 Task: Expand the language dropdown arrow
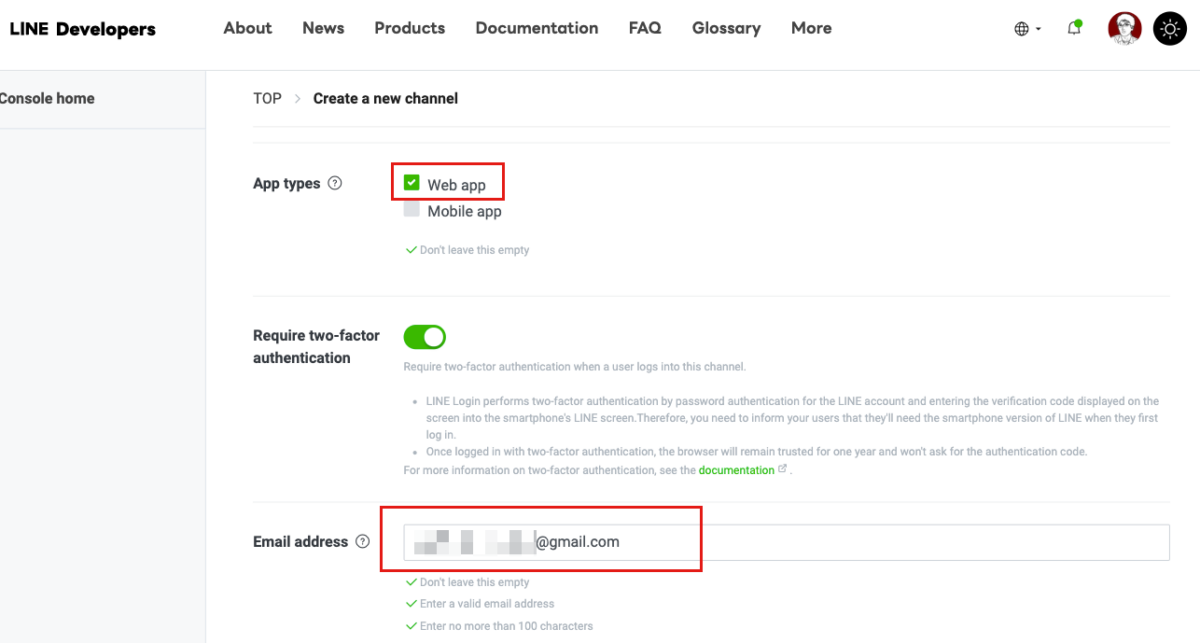click(1038, 29)
